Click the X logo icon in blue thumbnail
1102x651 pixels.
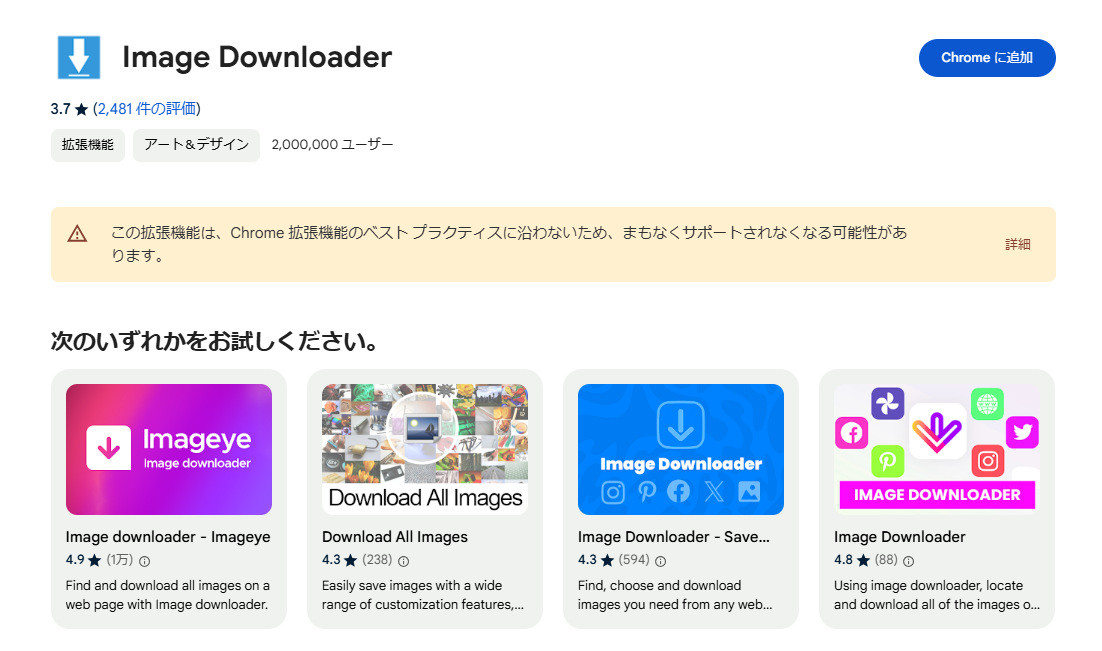[x=714, y=491]
